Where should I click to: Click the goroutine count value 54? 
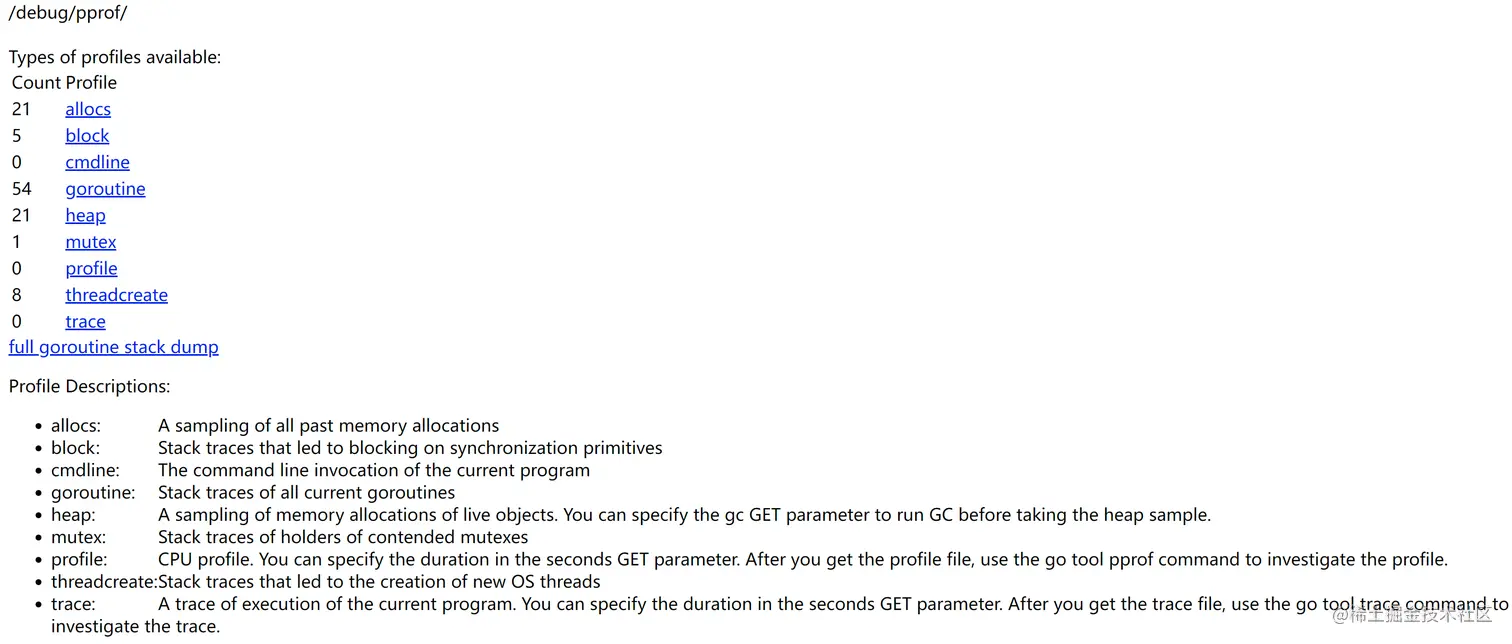(22, 189)
